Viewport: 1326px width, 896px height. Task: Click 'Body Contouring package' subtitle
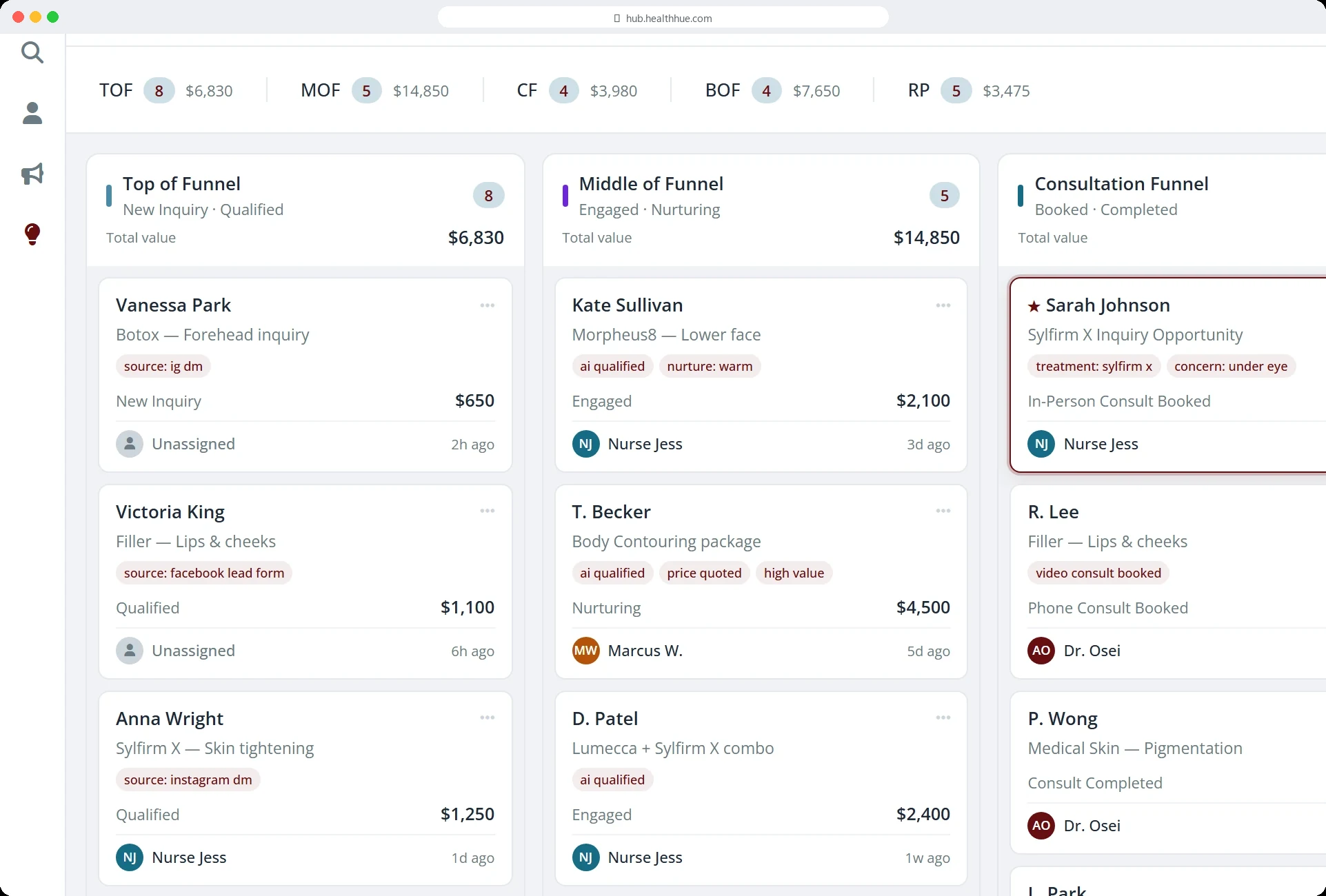(666, 542)
